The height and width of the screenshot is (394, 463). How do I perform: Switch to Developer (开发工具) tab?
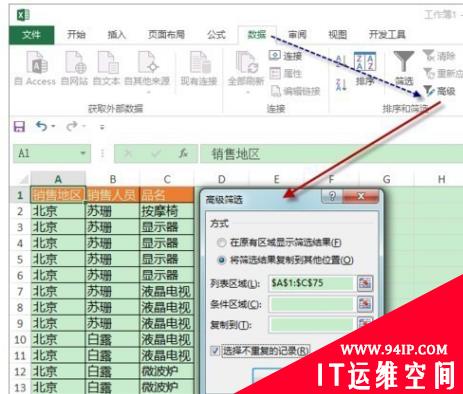click(387, 35)
